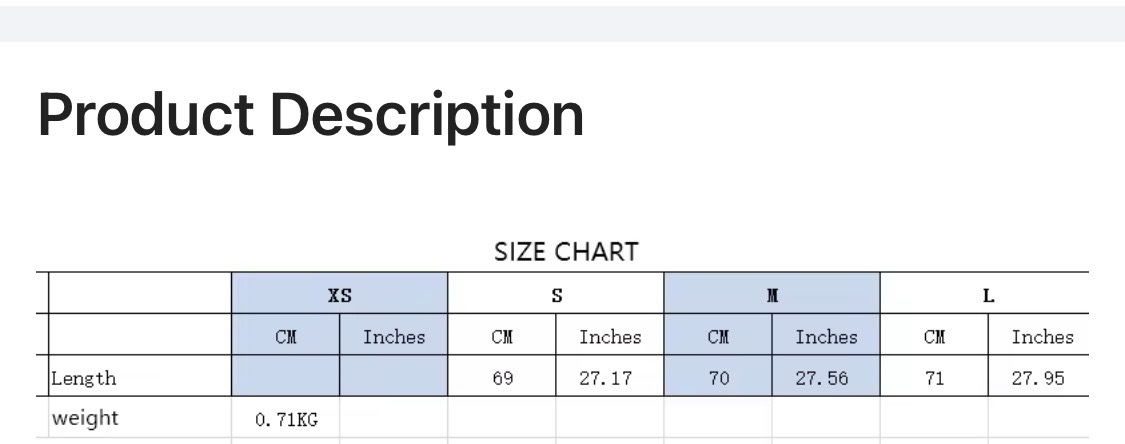The height and width of the screenshot is (444, 1125).
Task: Click the 71 cm length cell
Action: [934, 379]
